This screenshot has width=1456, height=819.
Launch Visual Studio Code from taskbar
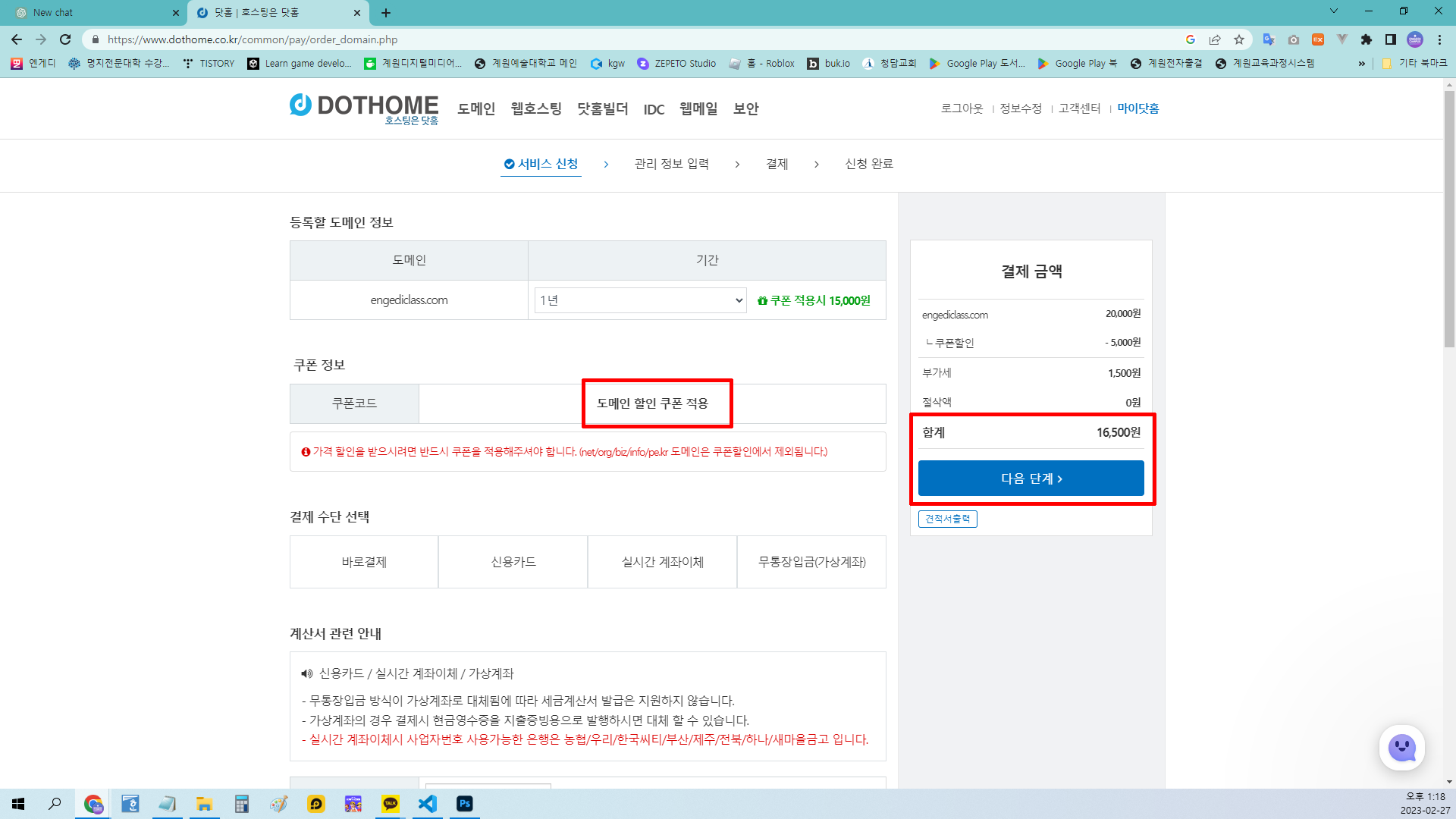click(x=428, y=804)
